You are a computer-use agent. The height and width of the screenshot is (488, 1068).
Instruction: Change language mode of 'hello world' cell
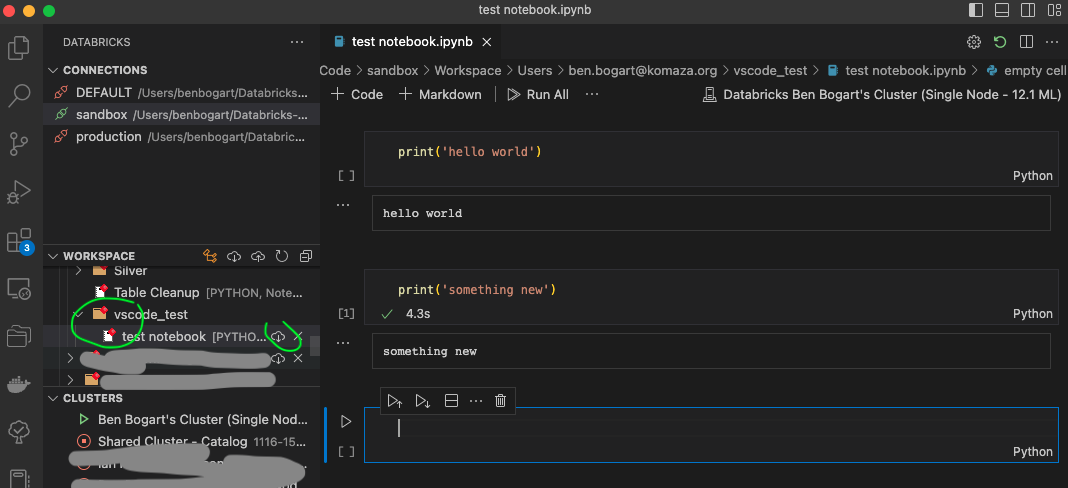(x=1033, y=176)
